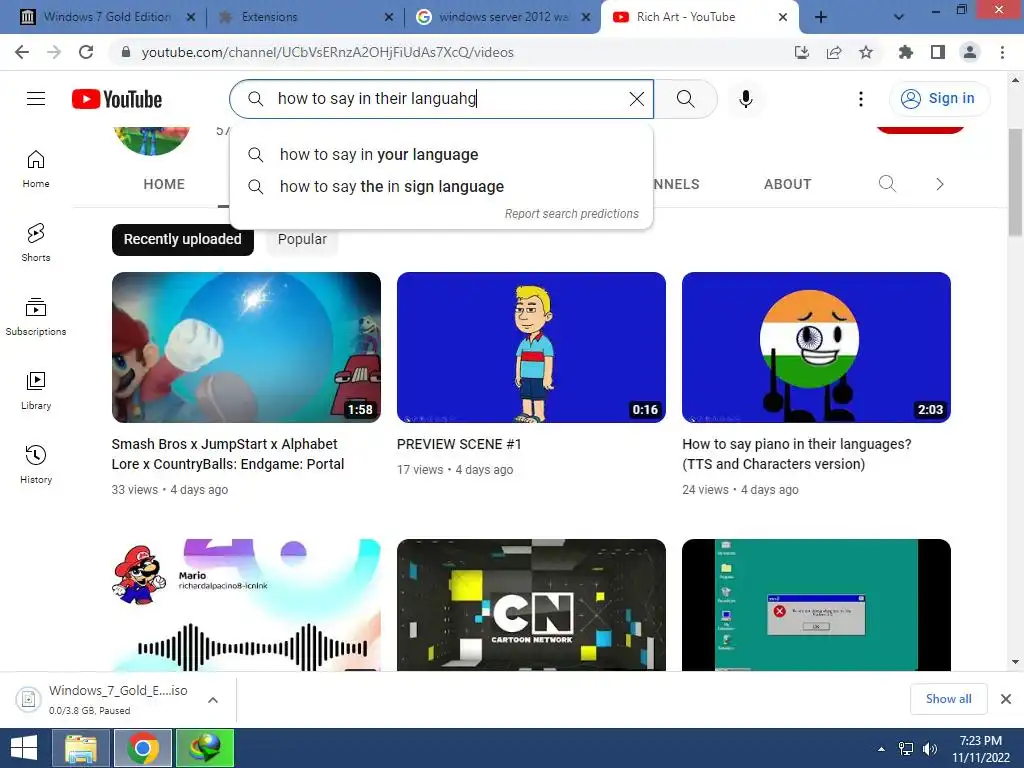The image size is (1024, 768).
Task: Click the address bar URL
Action: click(x=328, y=52)
